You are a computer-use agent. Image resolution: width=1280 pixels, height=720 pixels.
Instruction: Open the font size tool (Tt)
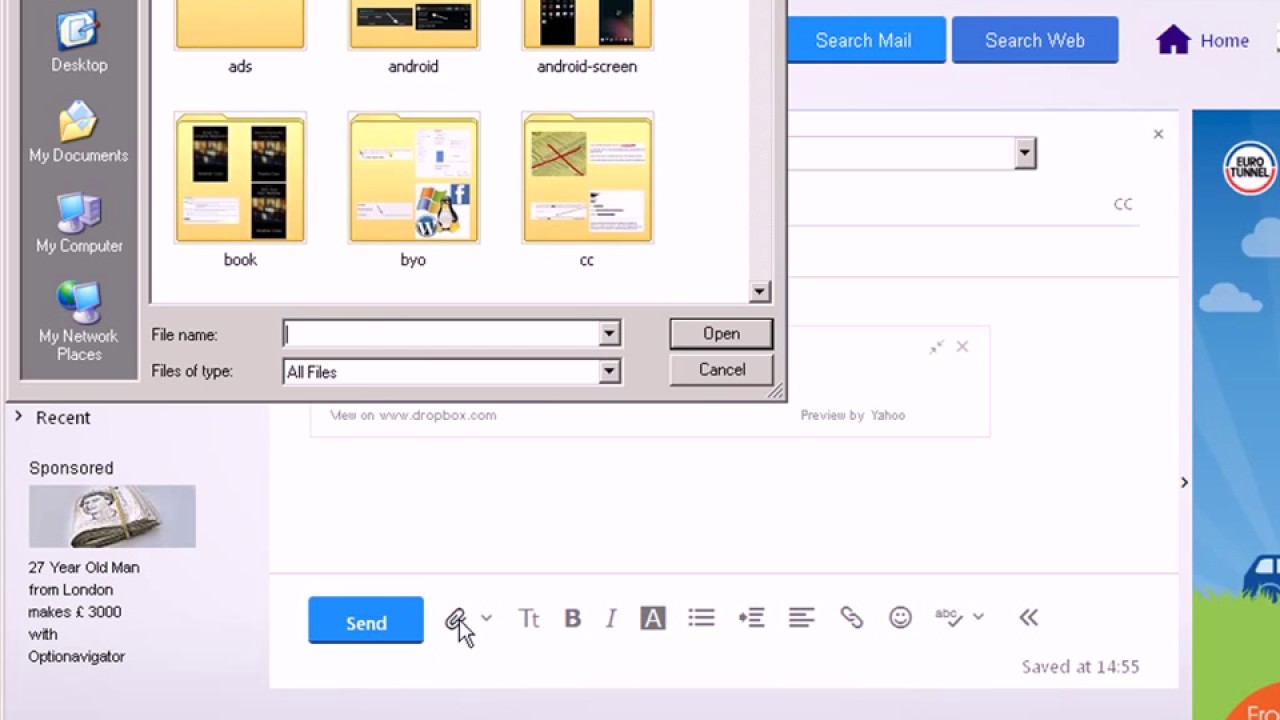pyautogui.click(x=529, y=618)
